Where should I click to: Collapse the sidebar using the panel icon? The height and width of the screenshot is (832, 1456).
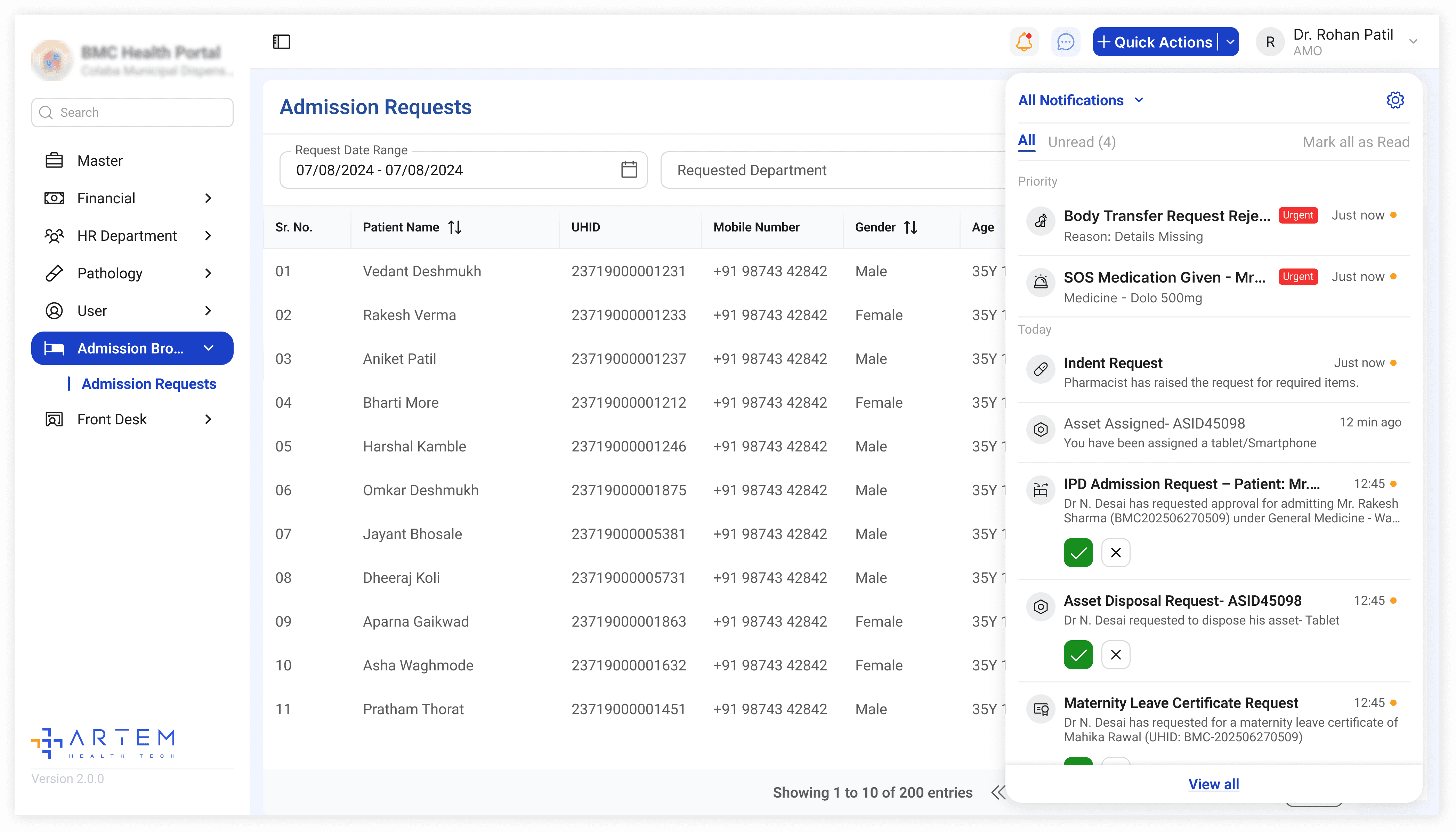[x=281, y=42]
